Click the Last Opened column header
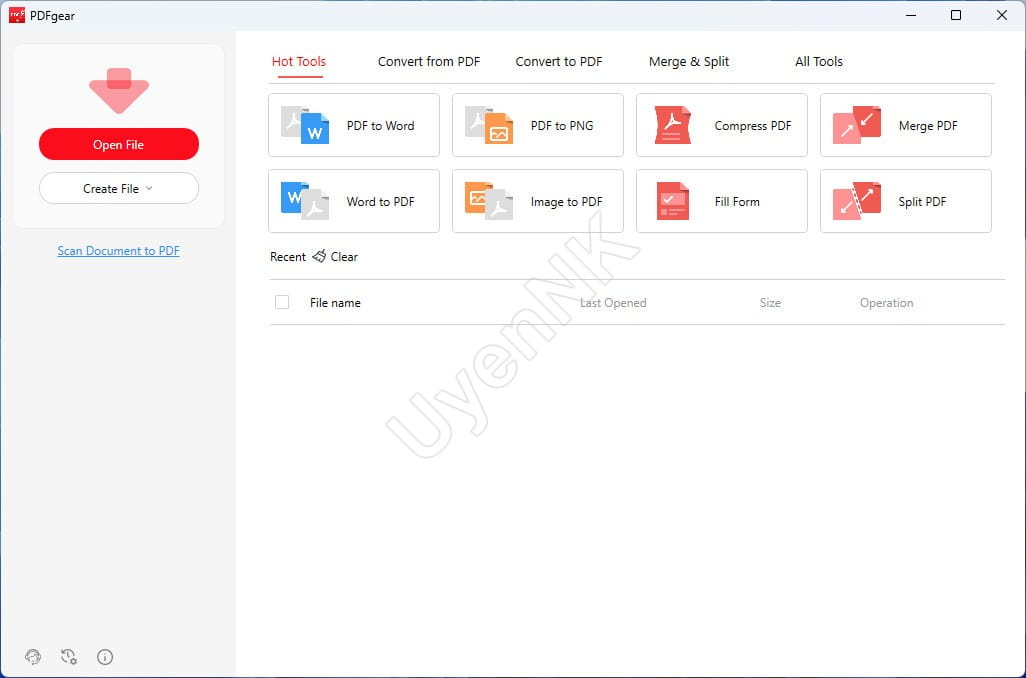Viewport: 1026px width, 678px height. [x=613, y=302]
